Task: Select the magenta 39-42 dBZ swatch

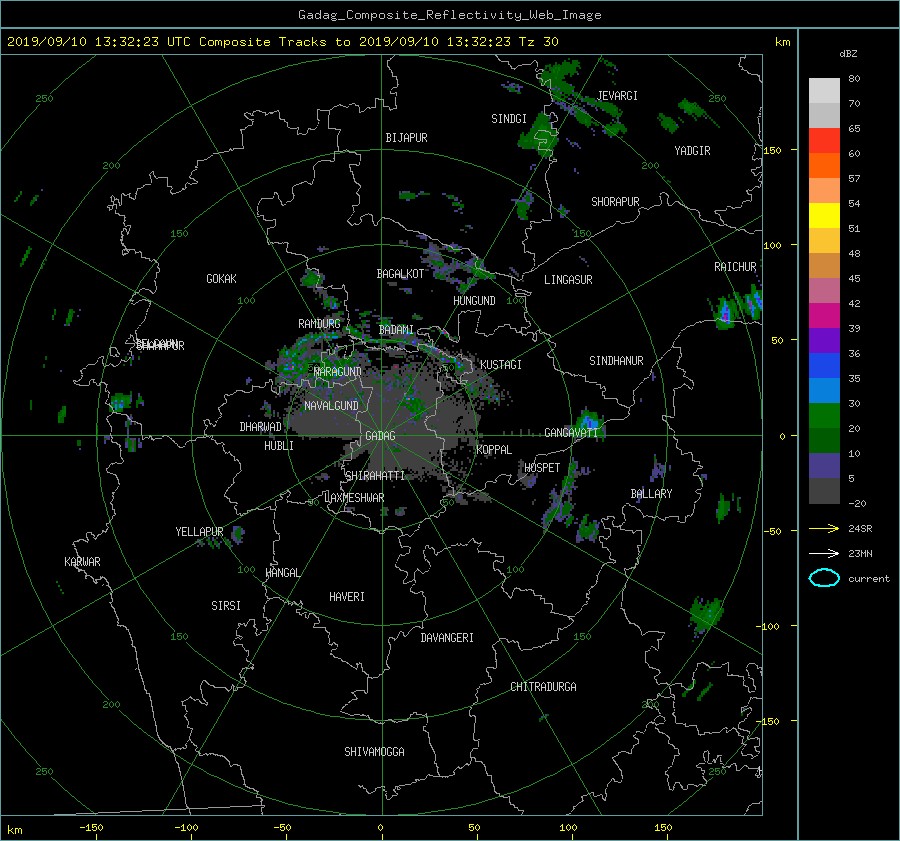Action: pos(824,316)
